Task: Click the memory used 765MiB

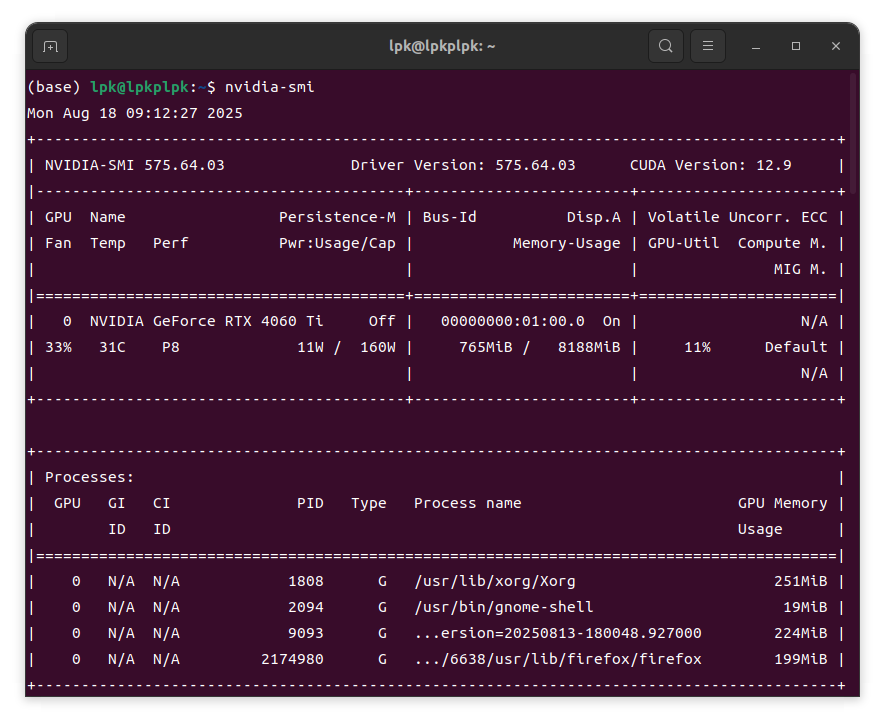Action: 485,347
